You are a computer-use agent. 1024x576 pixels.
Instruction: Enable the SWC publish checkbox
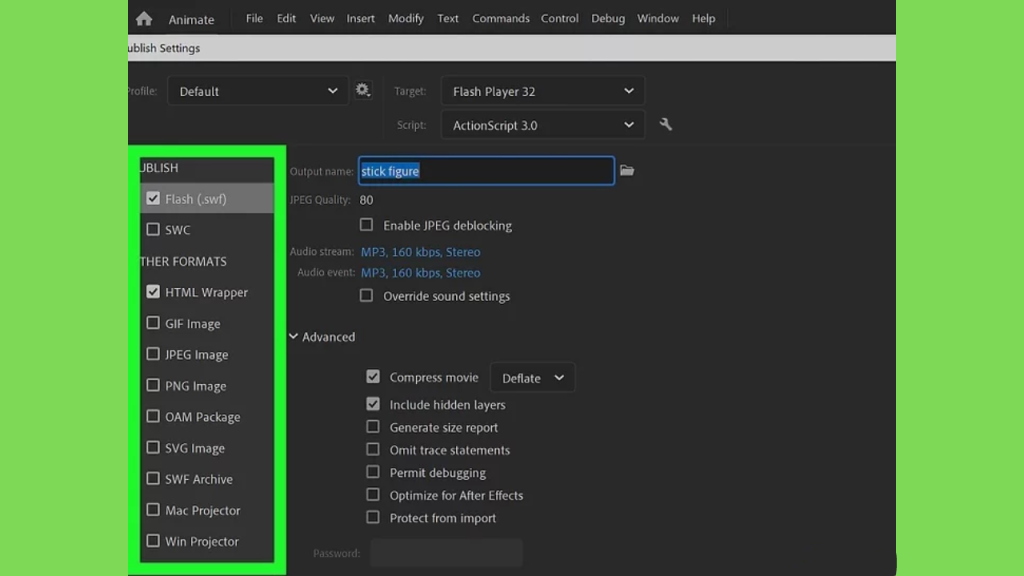pos(153,229)
